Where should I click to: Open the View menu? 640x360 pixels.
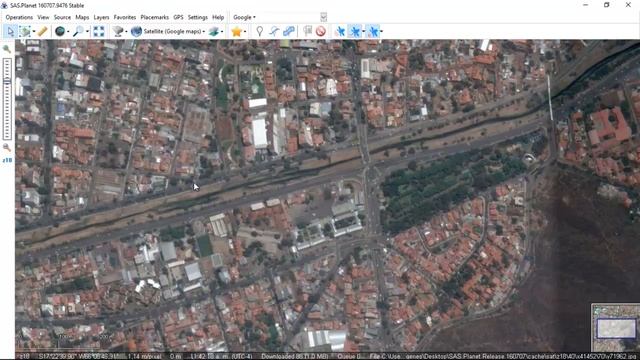[43, 17]
